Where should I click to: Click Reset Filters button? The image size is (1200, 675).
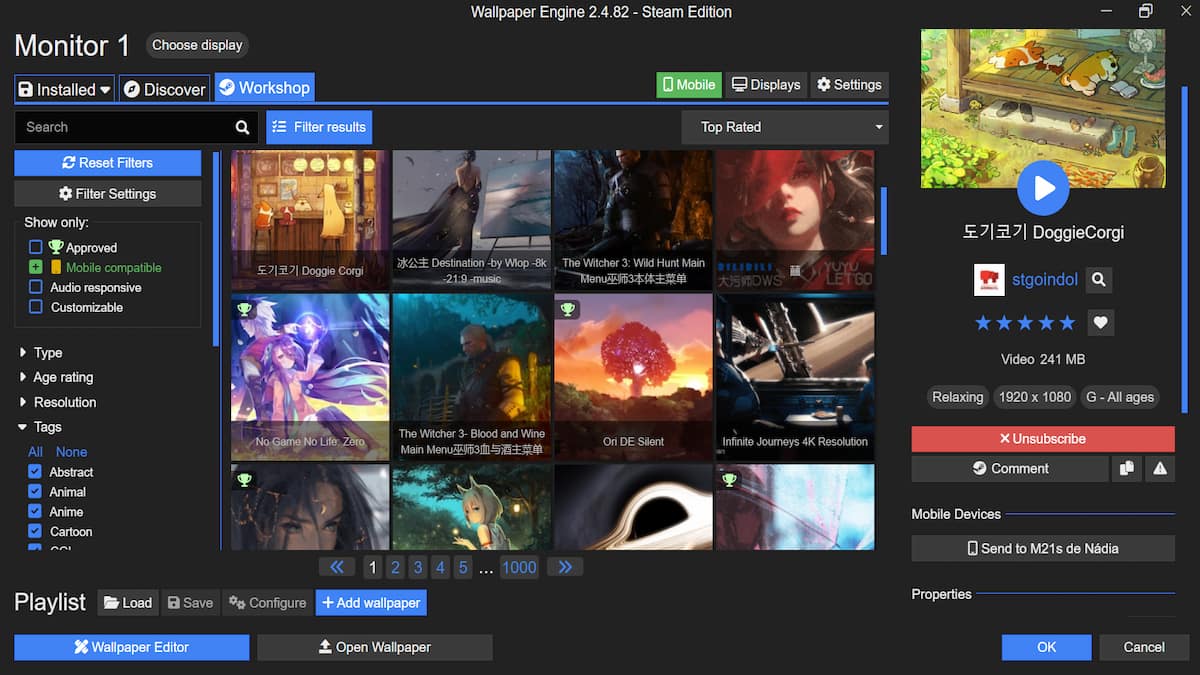point(108,163)
